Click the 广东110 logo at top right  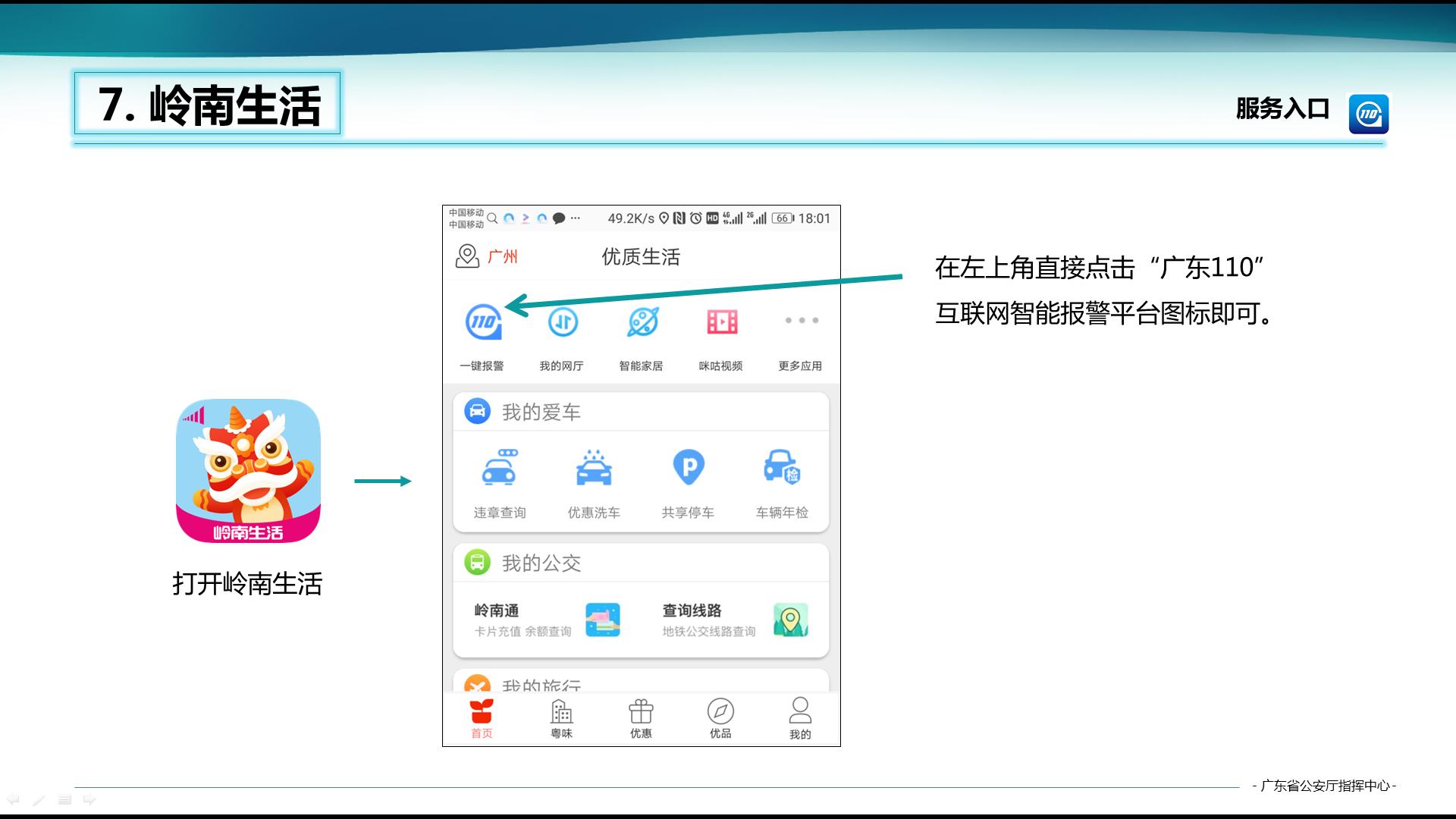click(x=1369, y=114)
